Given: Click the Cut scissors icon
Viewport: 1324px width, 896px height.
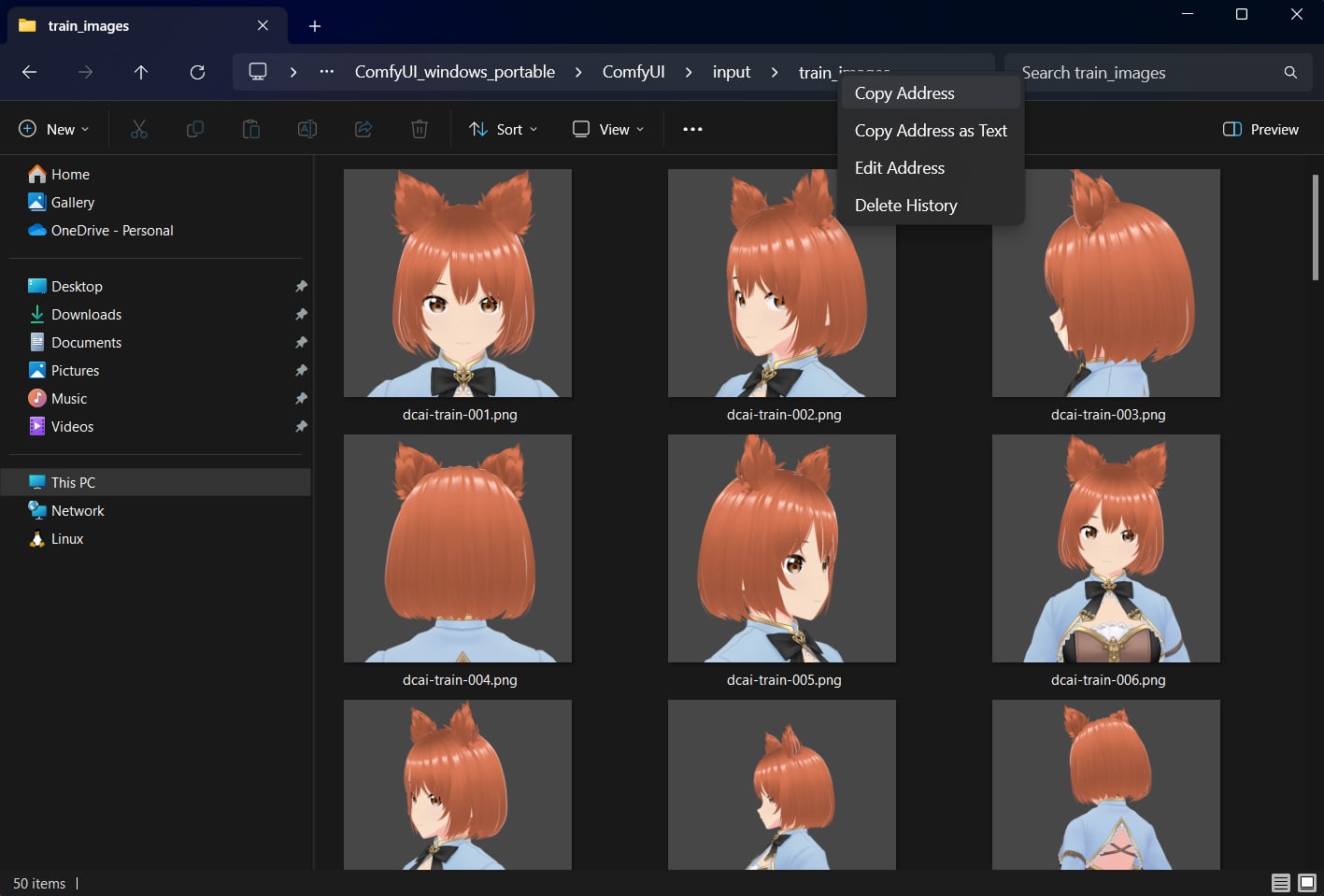Looking at the screenshot, I should coord(139,129).
